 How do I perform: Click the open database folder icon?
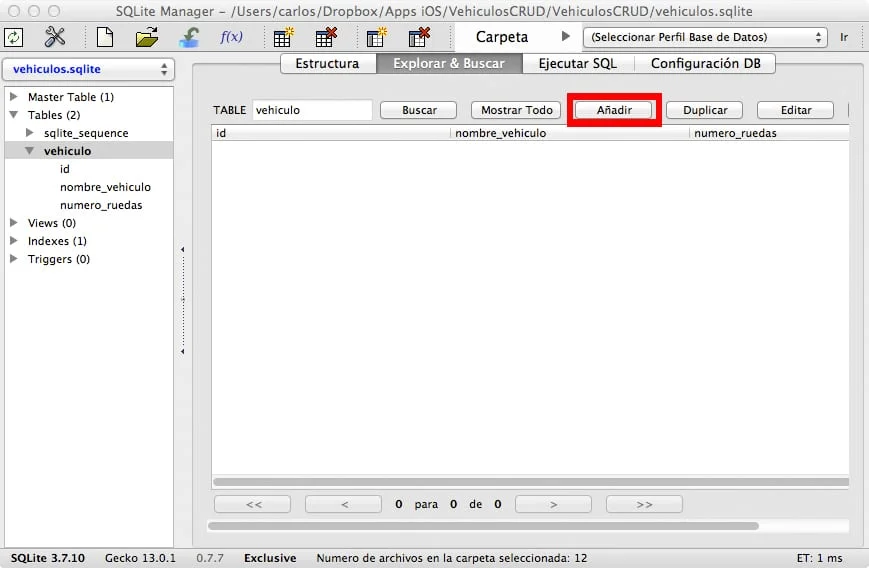coord(146,37)
